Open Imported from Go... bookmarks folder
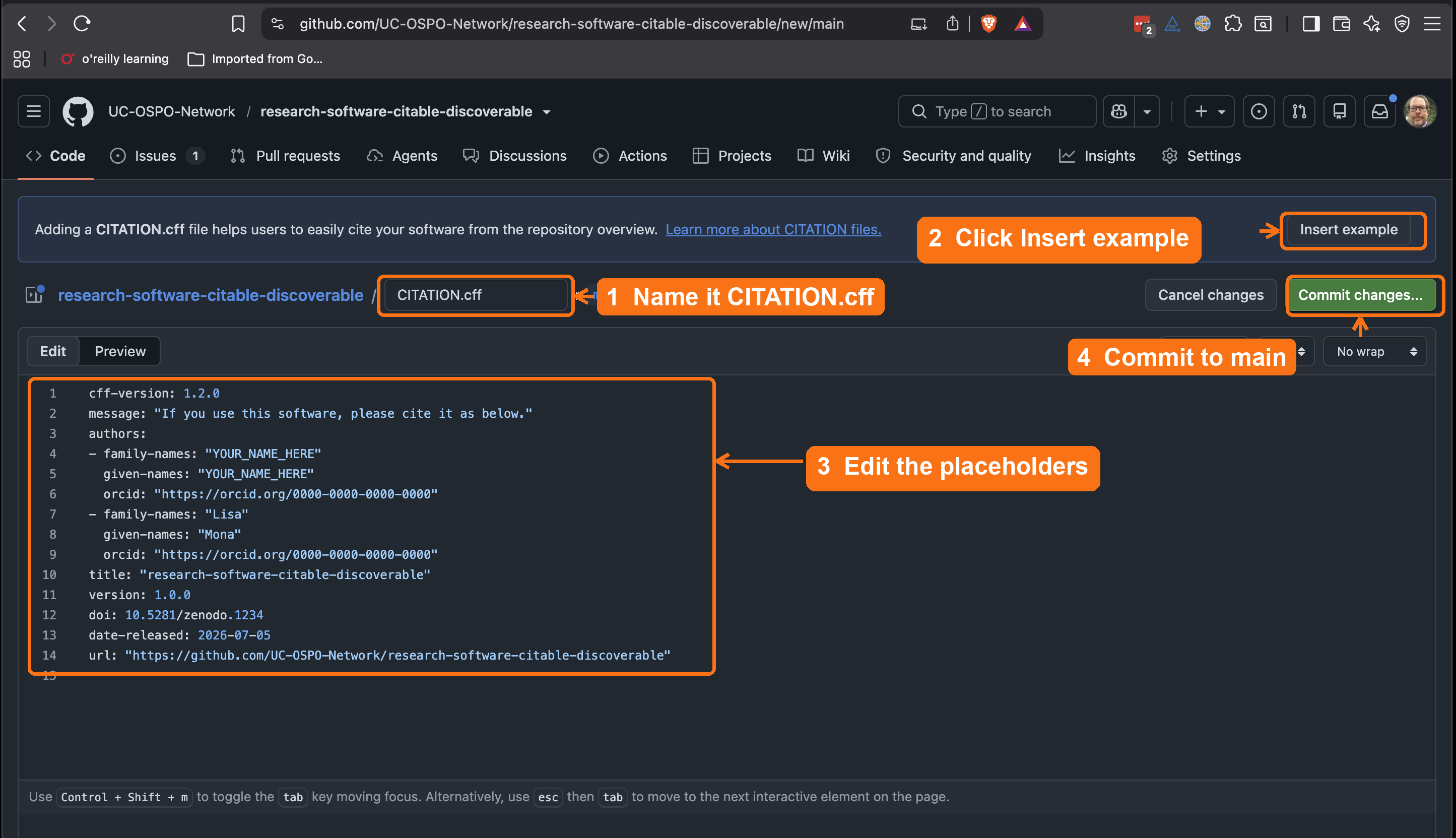This screenshot has width=1456, height=838. click(255, 59)
